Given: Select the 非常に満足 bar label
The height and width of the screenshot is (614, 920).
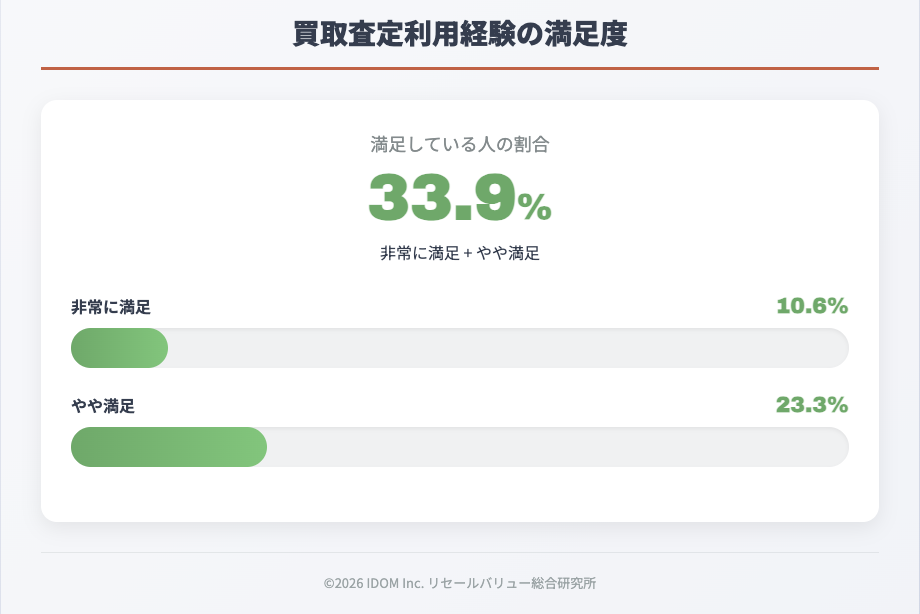Looking at the screenshot, I should [111, 307].
